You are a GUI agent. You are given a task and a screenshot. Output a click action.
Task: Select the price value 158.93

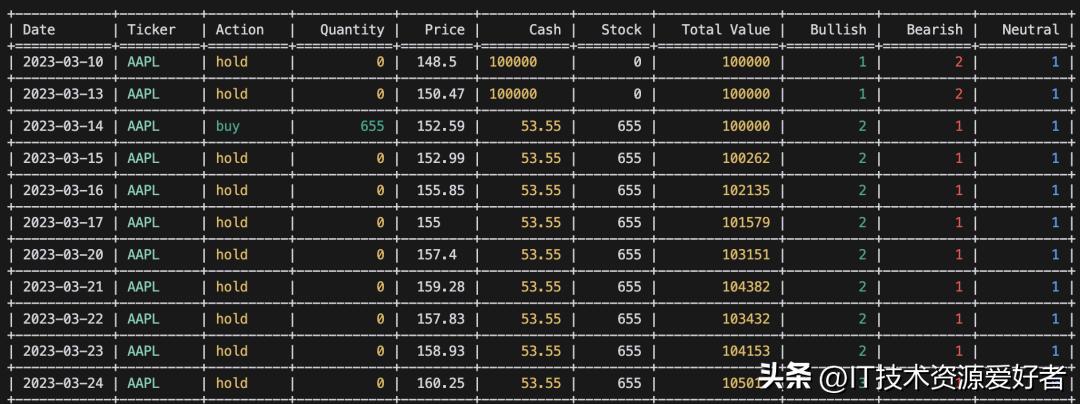click(440, 350)
